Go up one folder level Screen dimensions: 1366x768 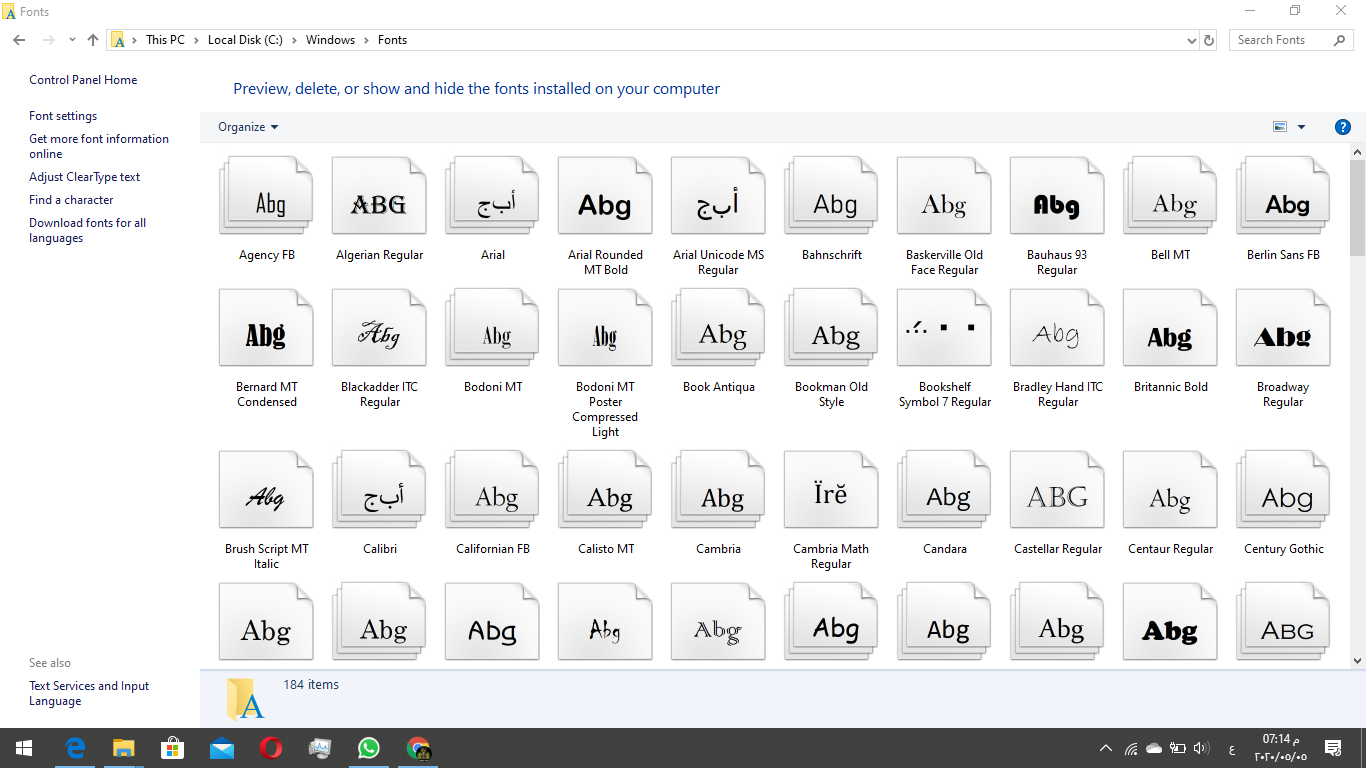93,40
